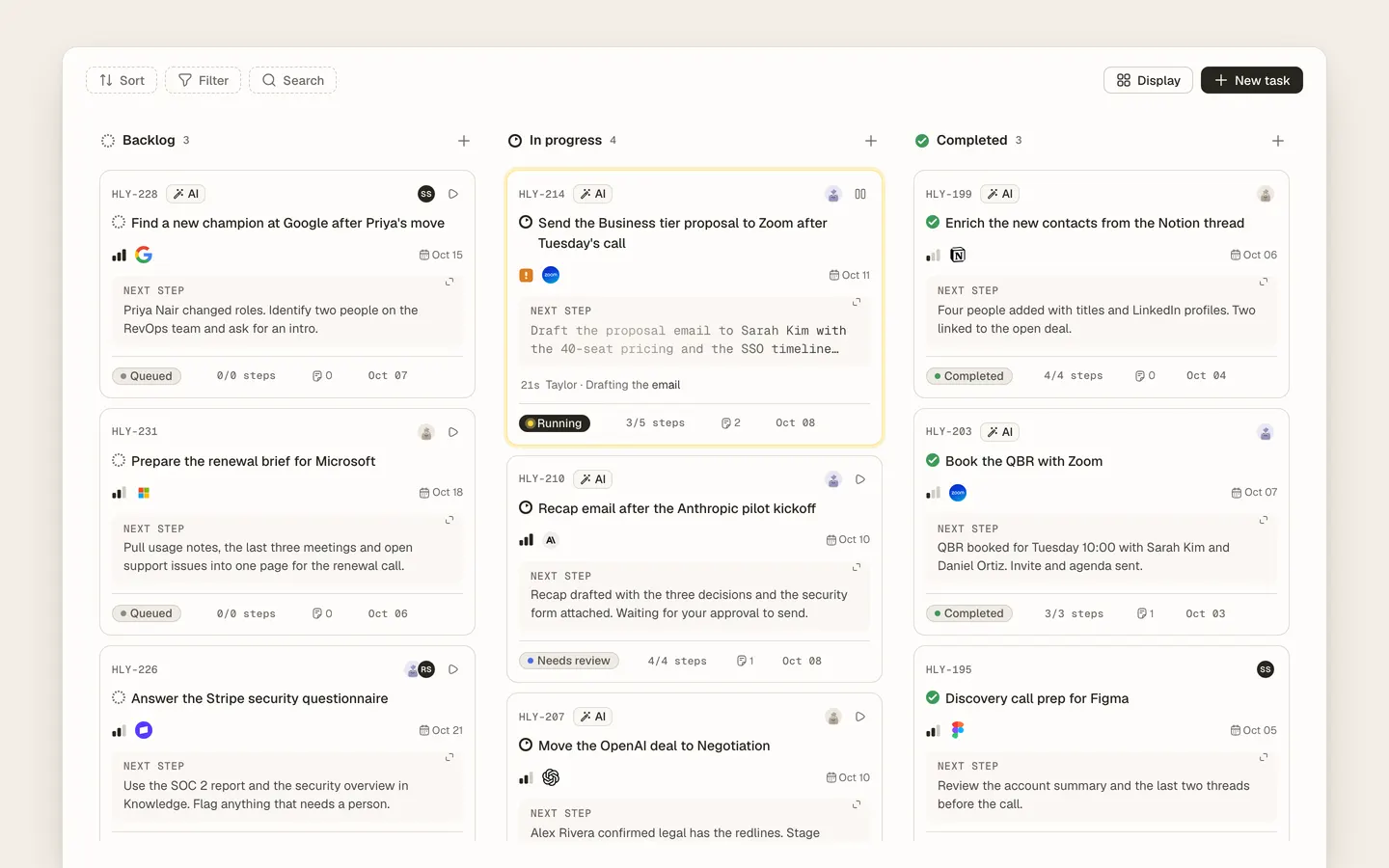Open the Display settings

tap(1148, 80)
